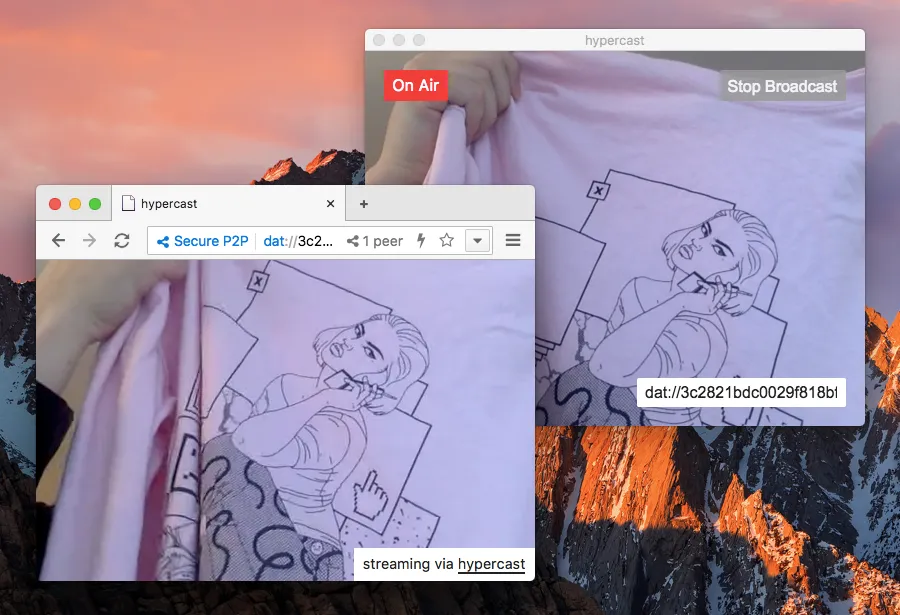Open the address bar dropdown arrow
This screenshot has height=615, width=900.
pyautogui.click(x=477, y=240)
